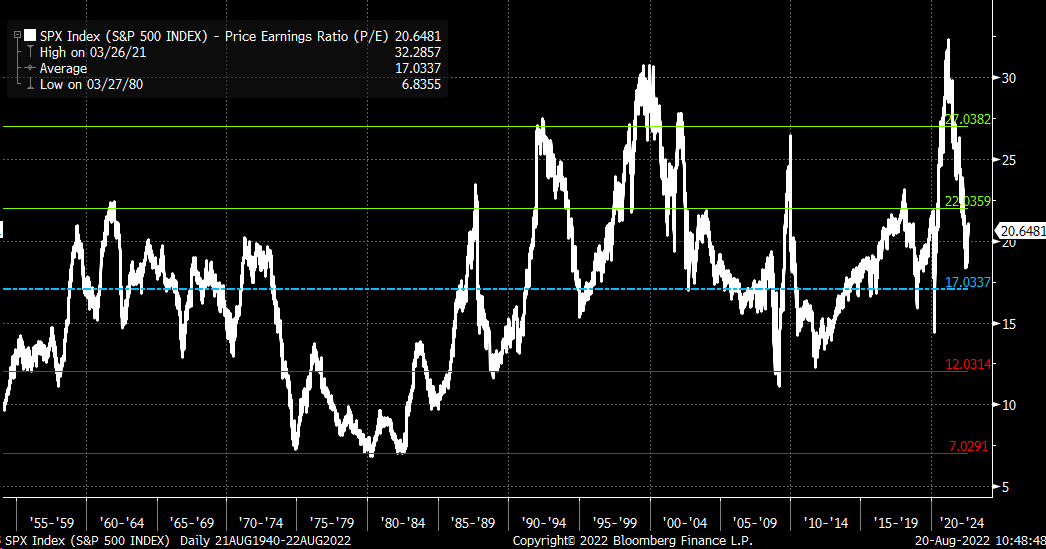This screenshot has height=549, width=1046.
Task: Click the '65-'69 period label on time axis
Action: pos(191,523)
